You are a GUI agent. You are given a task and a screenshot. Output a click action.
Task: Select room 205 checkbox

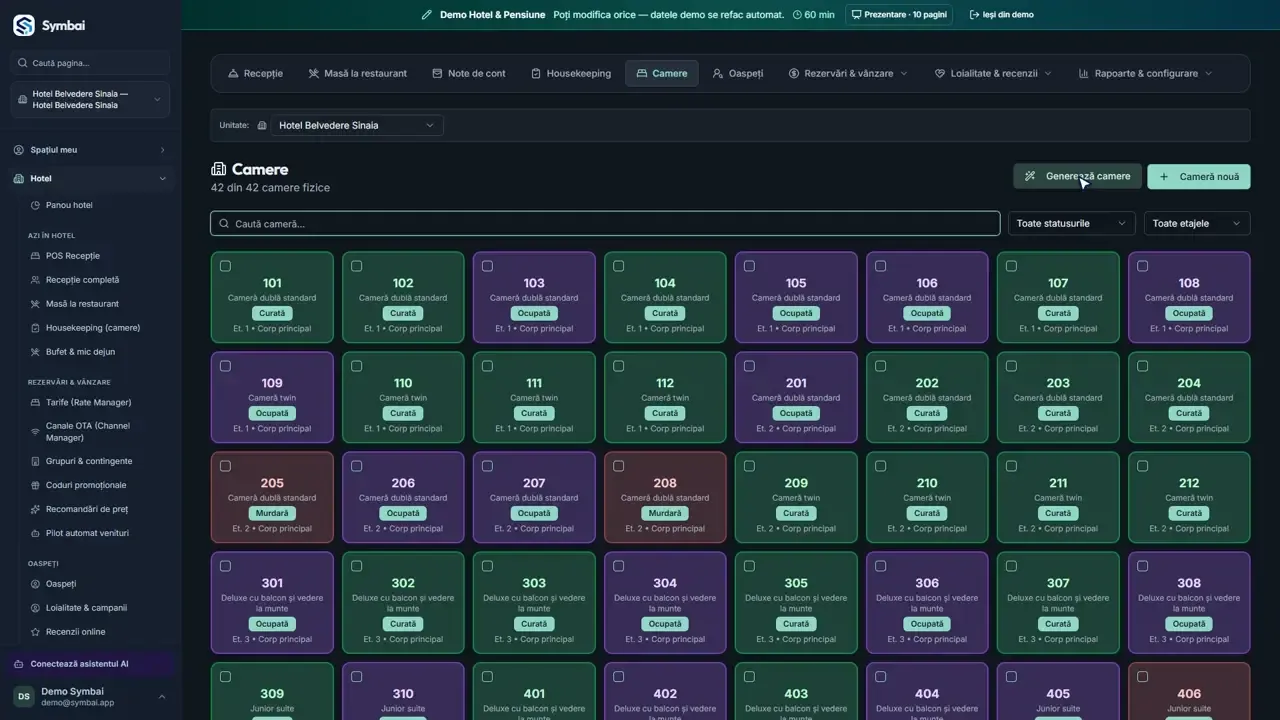pyautogui.click(x=225, y=466)
